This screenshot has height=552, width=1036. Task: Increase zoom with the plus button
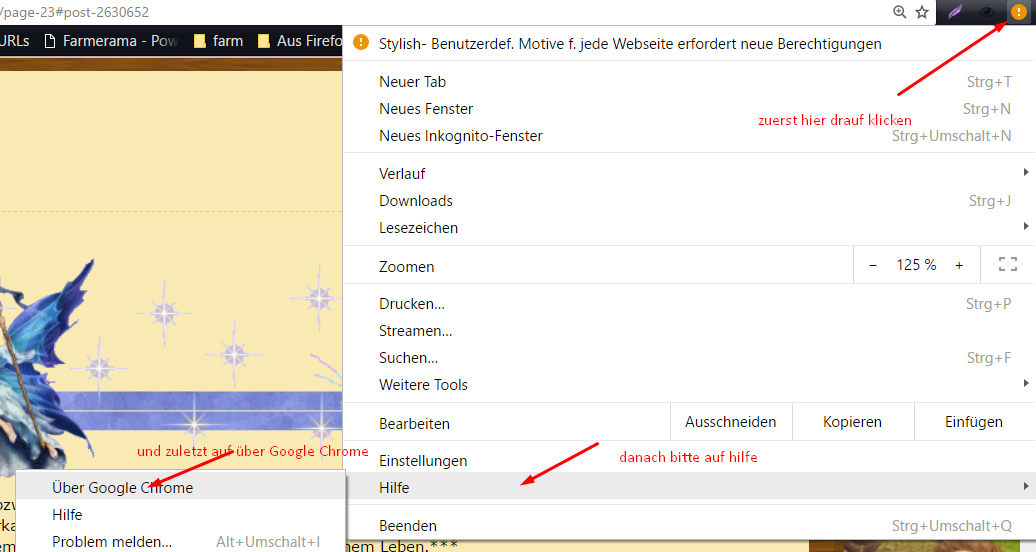pos(959,265)
